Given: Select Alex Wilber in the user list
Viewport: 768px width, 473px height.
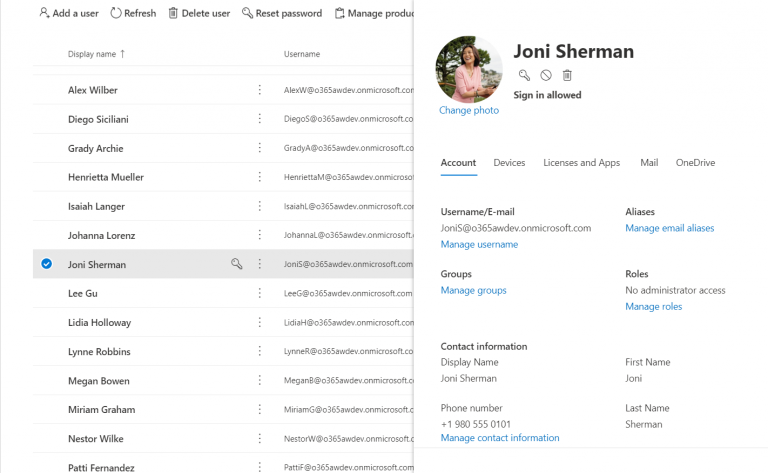Looking at the screenshot, I should pos(93,90).
